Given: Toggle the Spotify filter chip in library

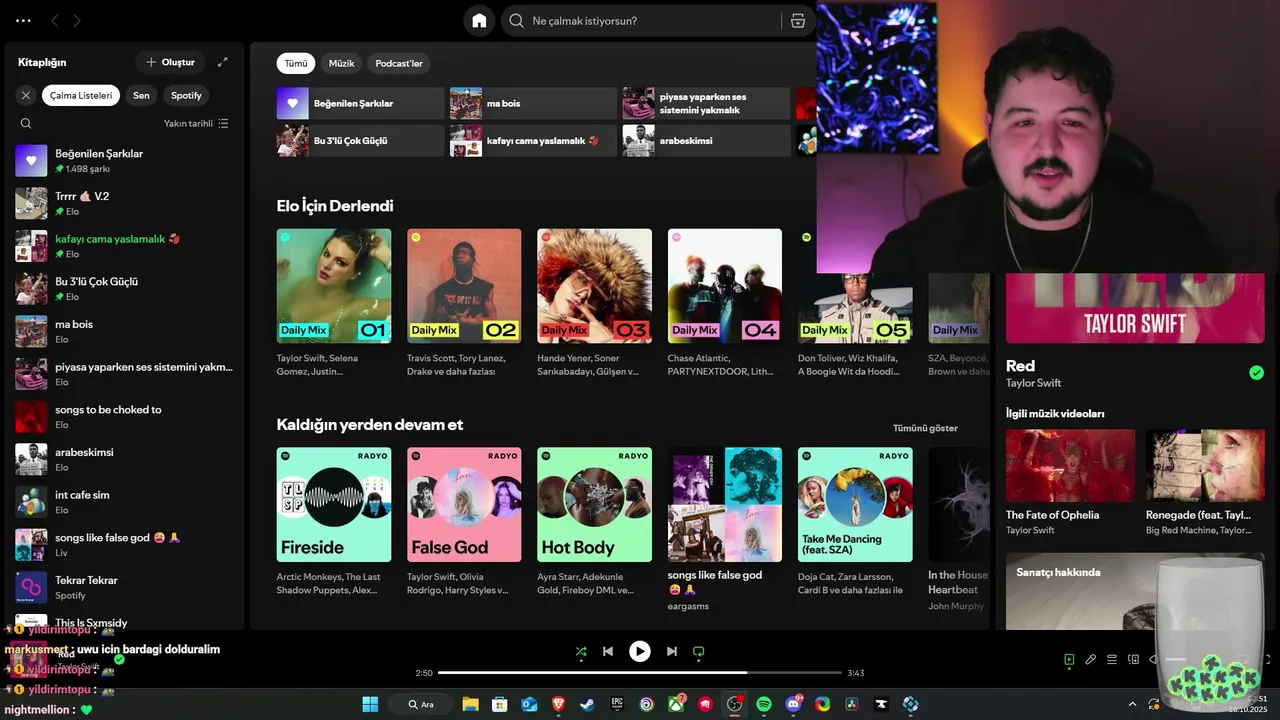Looking at the screenshot, I should pos(186,95).
